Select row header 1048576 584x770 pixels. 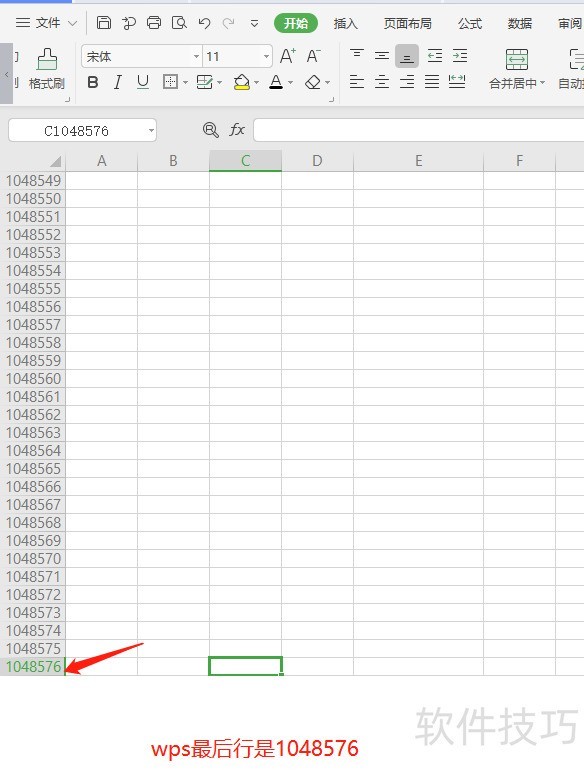(33, 666)
